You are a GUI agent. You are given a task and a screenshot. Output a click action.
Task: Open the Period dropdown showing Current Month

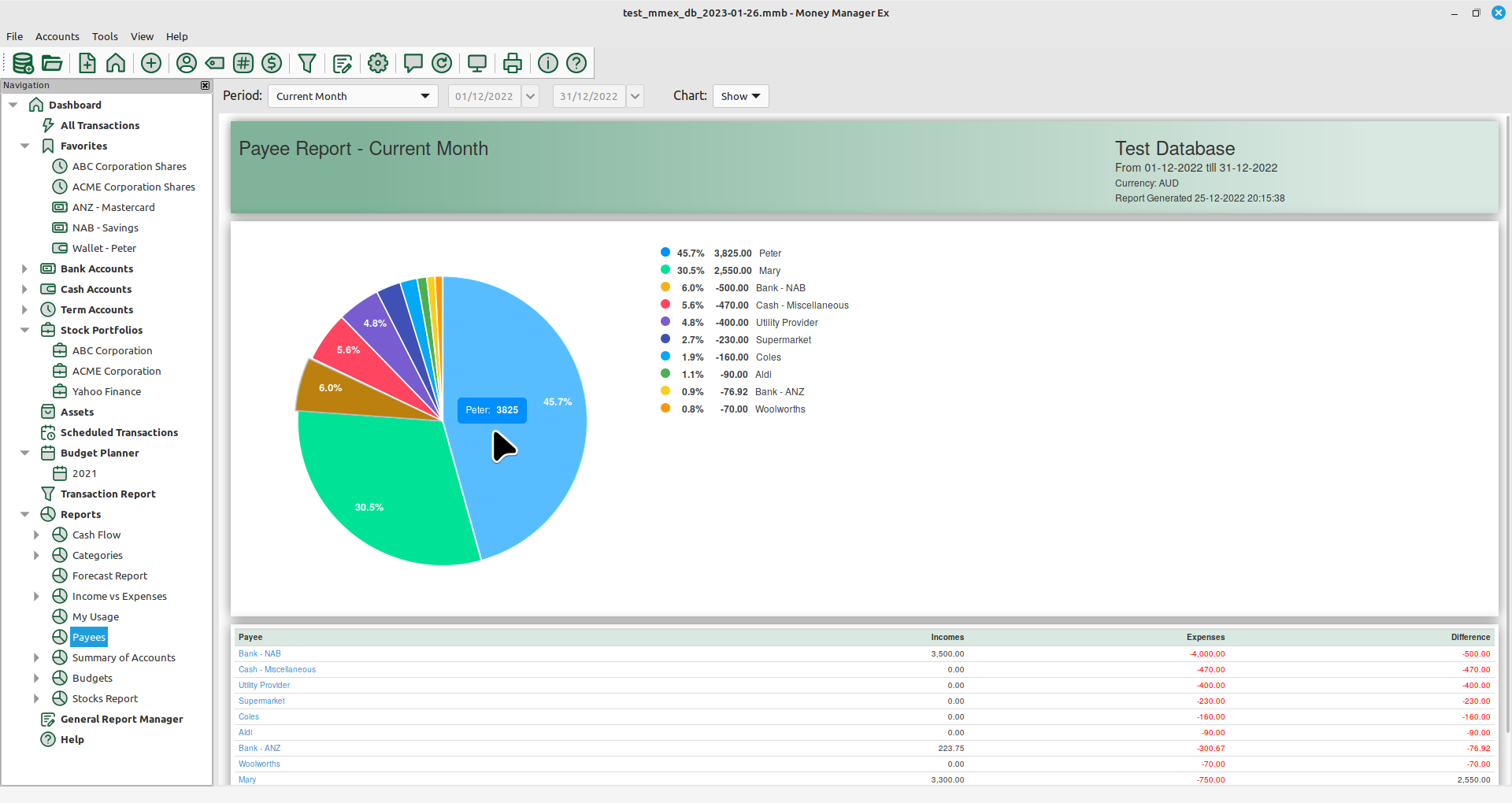click(353, 96)
